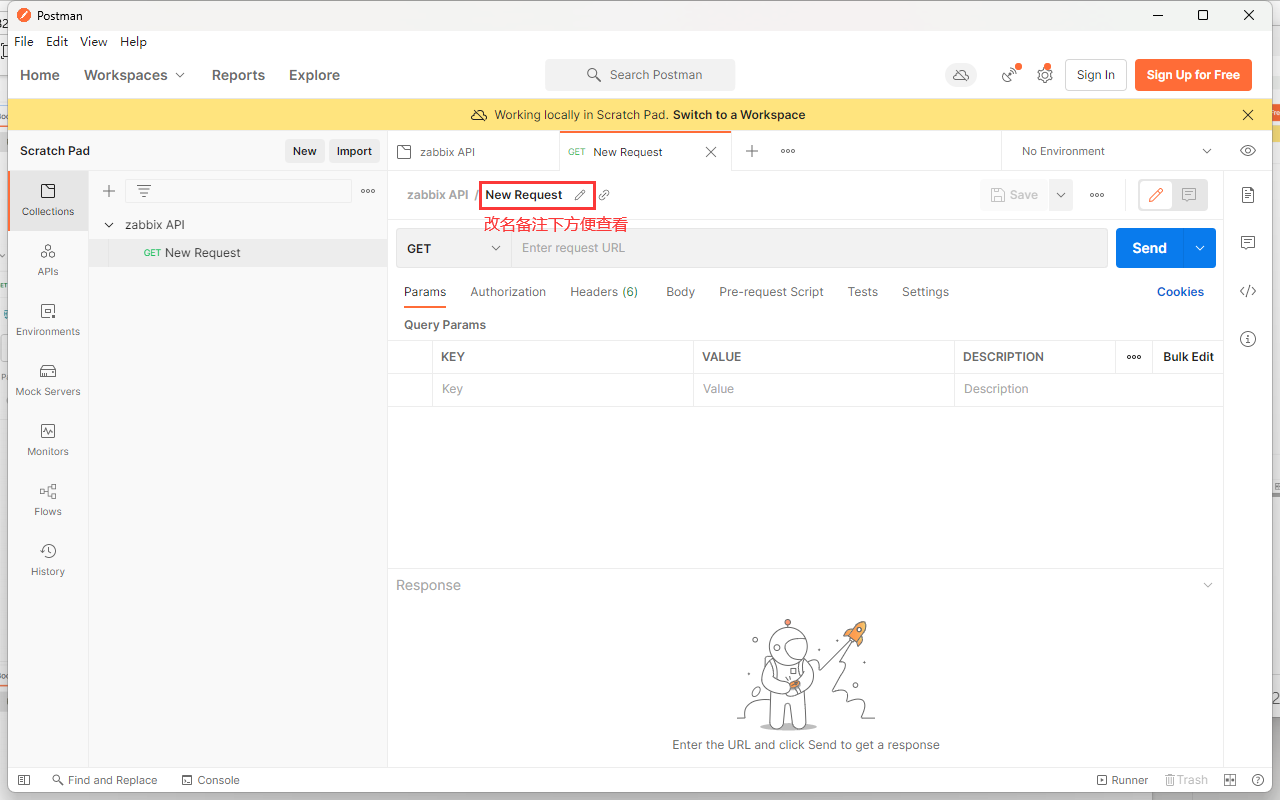1280x800 pixels.
Task: Click the Key cell in query params
Action: pos(563,389)
